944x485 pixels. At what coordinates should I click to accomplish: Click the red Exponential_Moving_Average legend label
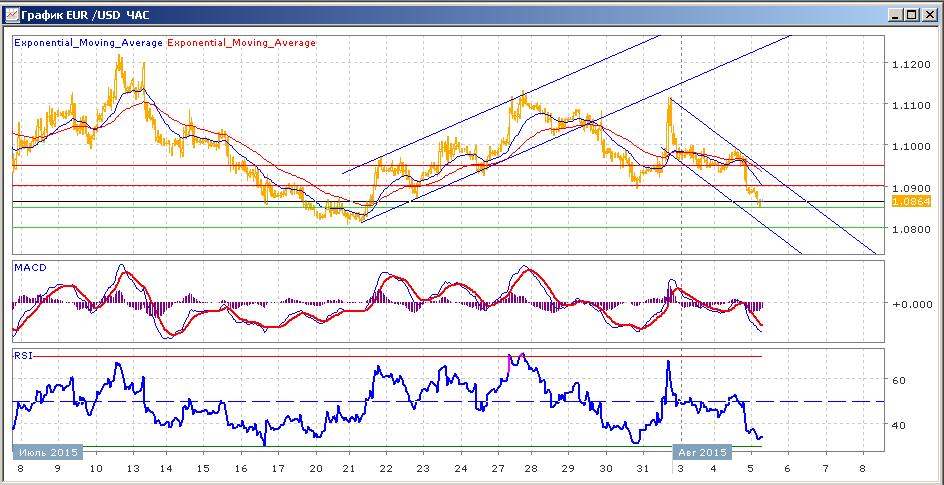click(x=241, y=43)
